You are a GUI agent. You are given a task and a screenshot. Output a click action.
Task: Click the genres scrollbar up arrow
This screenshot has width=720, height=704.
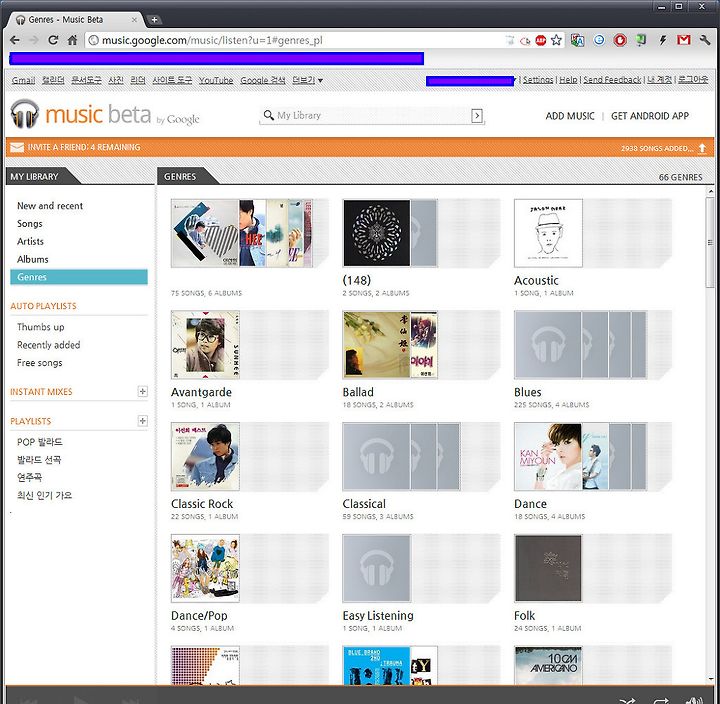710,191
